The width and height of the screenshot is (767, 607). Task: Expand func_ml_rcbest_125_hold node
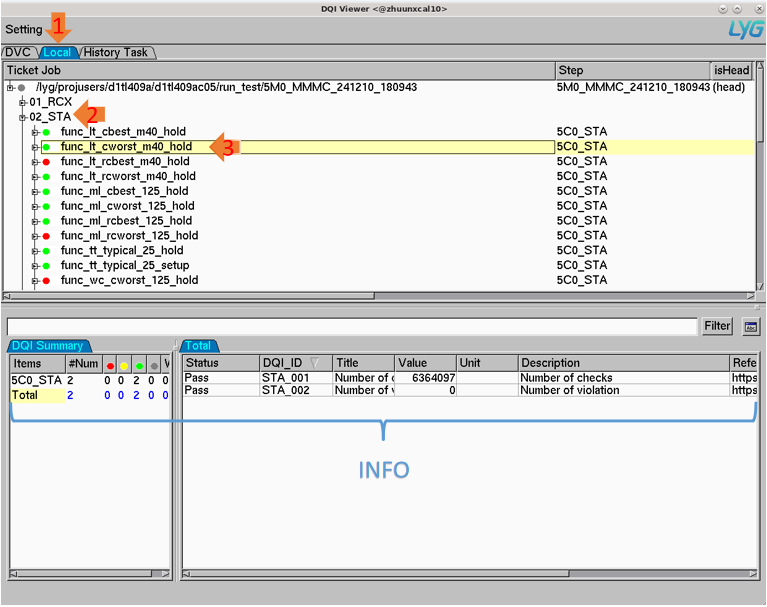pyautogui.click(x=35, y=221)
